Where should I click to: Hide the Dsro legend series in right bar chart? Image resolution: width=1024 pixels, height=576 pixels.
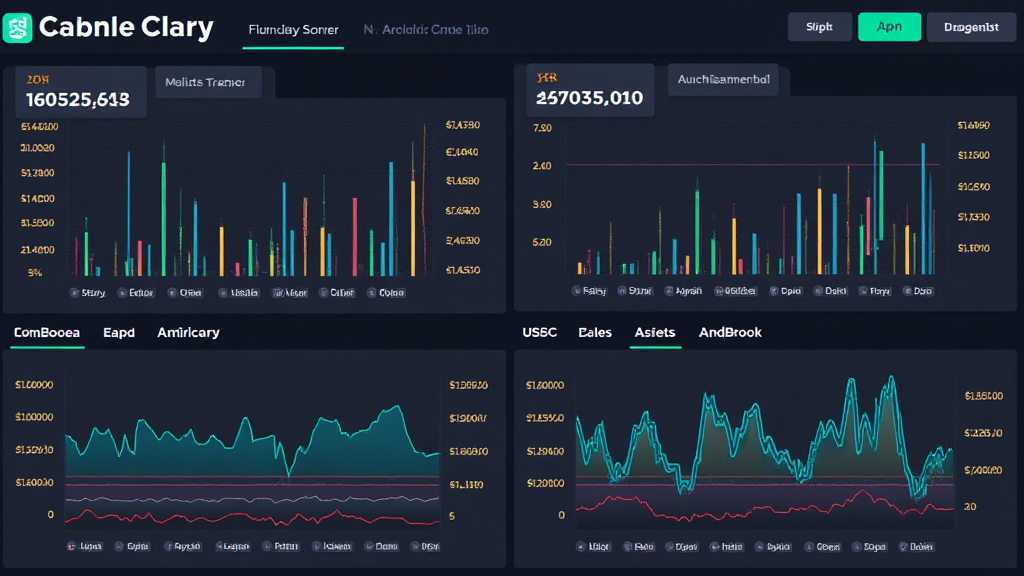click(x=918, y=291)
